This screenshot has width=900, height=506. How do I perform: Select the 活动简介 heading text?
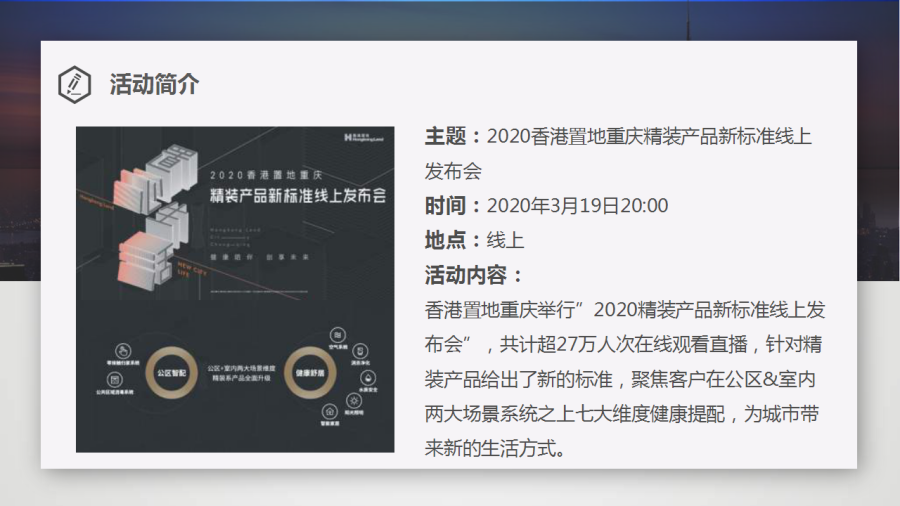[154, 84]
